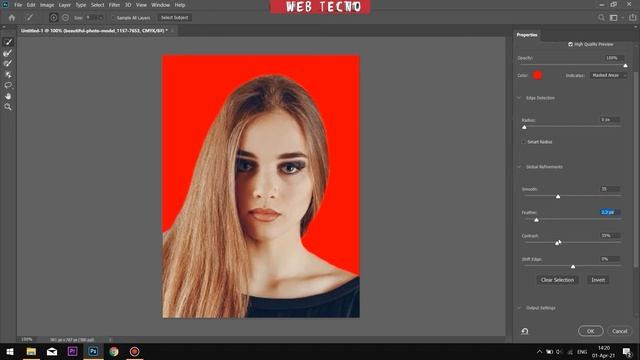Viewport: 640px width, 360px height.
Task: Open the Indicates Masked Areas dropdown
Action: click(x=608, y=76)
